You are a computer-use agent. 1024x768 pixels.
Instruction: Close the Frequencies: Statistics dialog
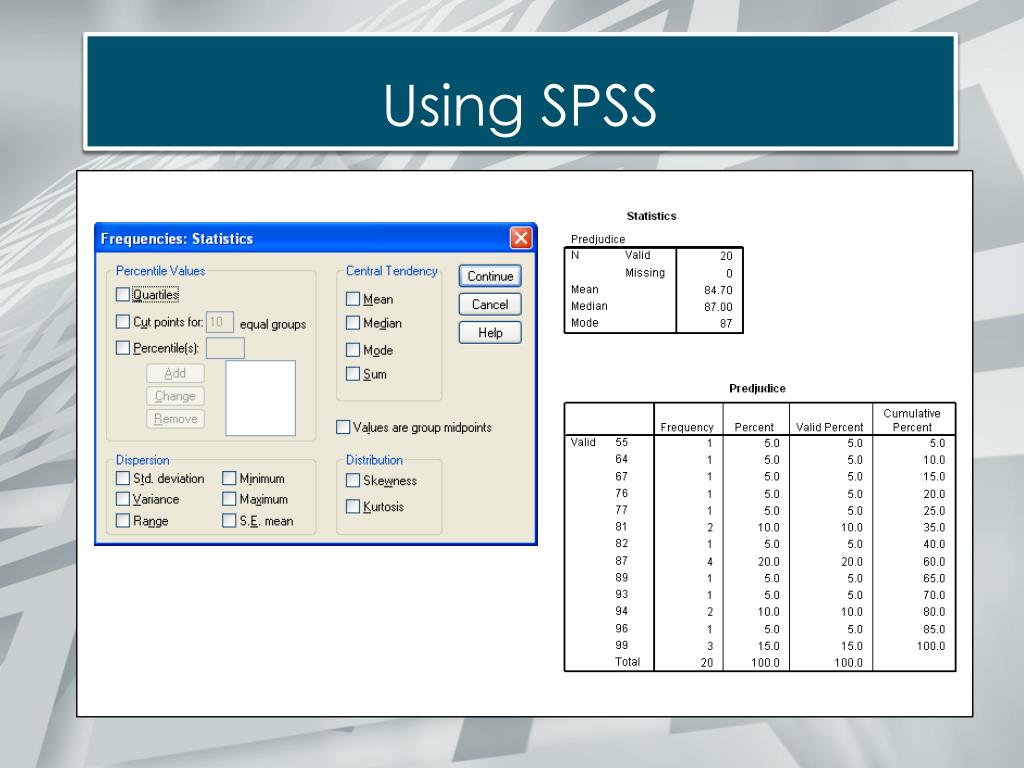tap(520, 238)
